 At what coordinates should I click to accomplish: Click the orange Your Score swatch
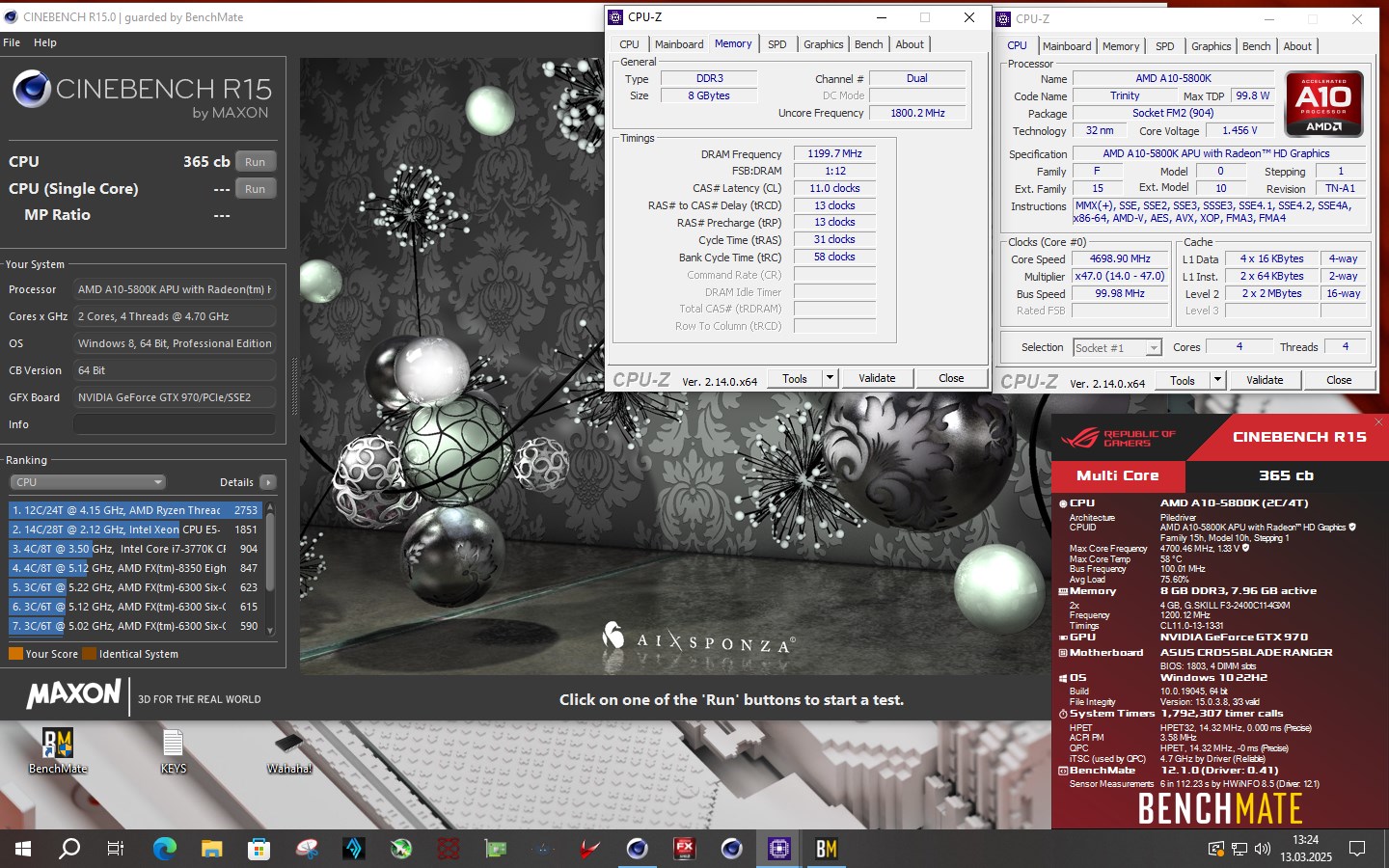point(15,654)
